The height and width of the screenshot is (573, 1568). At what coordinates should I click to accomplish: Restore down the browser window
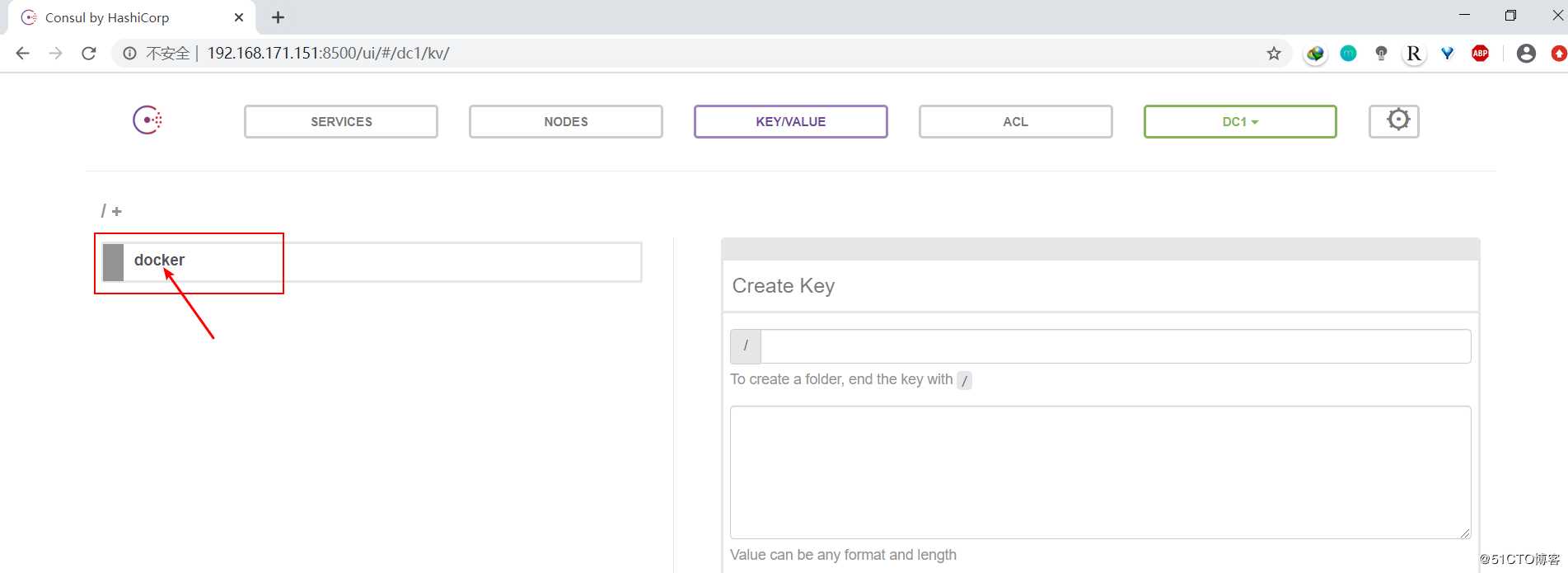(1510, 15)
